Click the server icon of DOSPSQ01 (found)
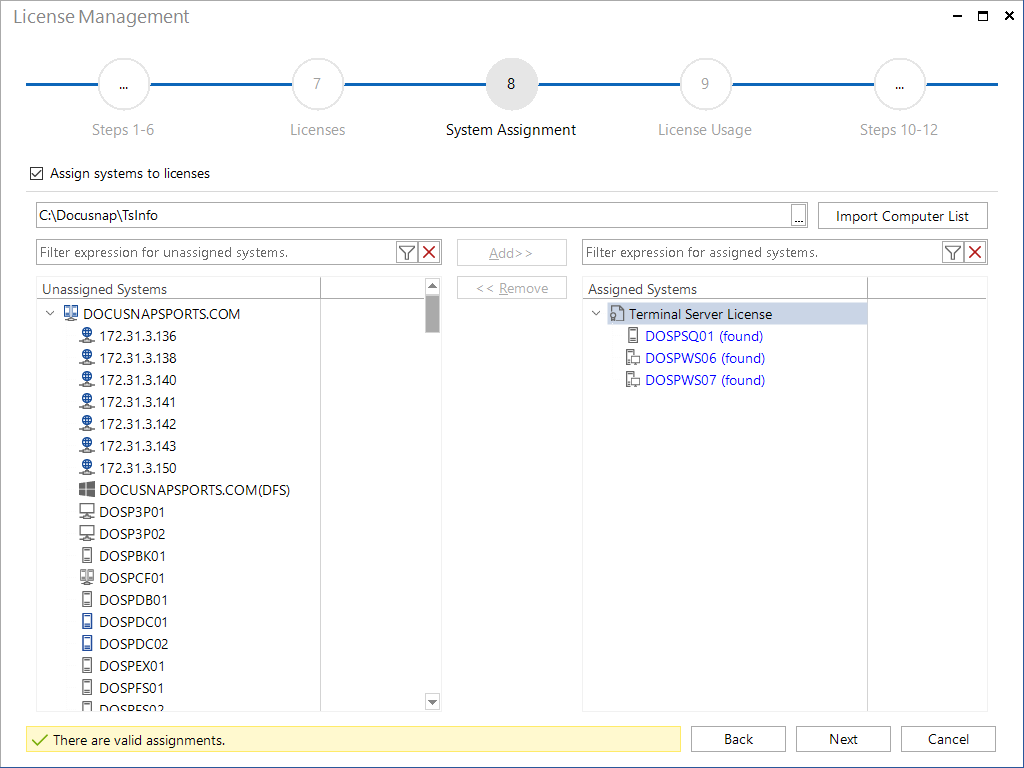Image resolution: width=1024 pixels, height=768 pixels. (x=633, y=335)
